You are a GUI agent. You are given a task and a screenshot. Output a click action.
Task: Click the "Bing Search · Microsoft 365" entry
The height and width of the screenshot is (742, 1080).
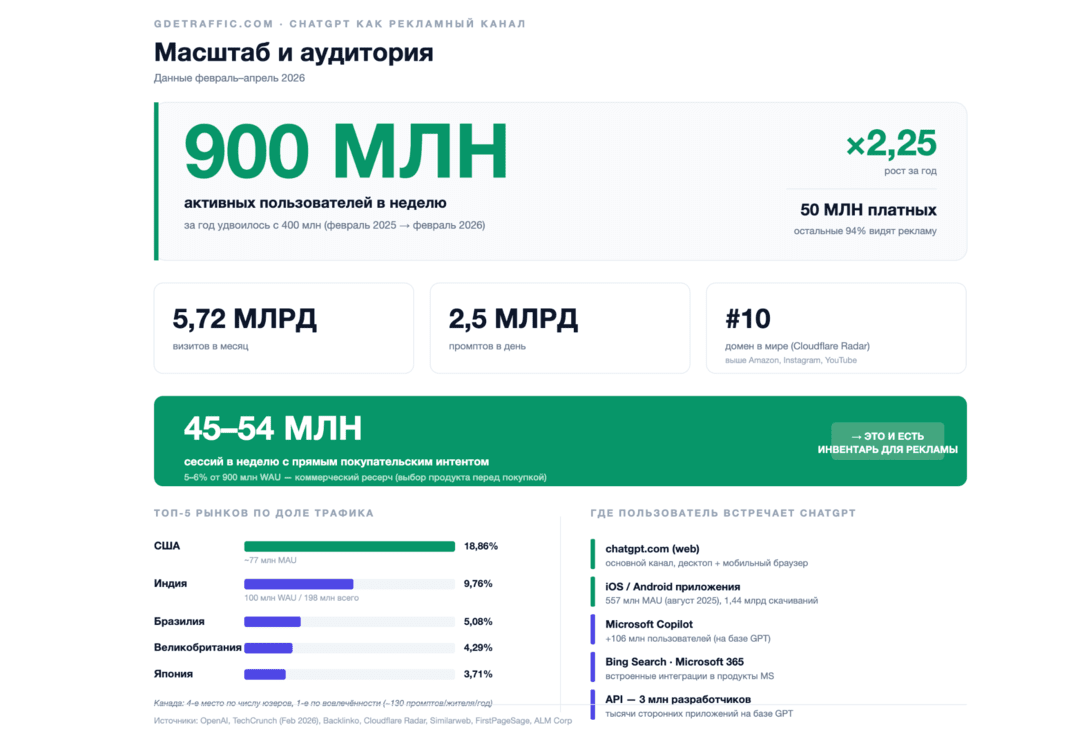click(x=674, y=662)
